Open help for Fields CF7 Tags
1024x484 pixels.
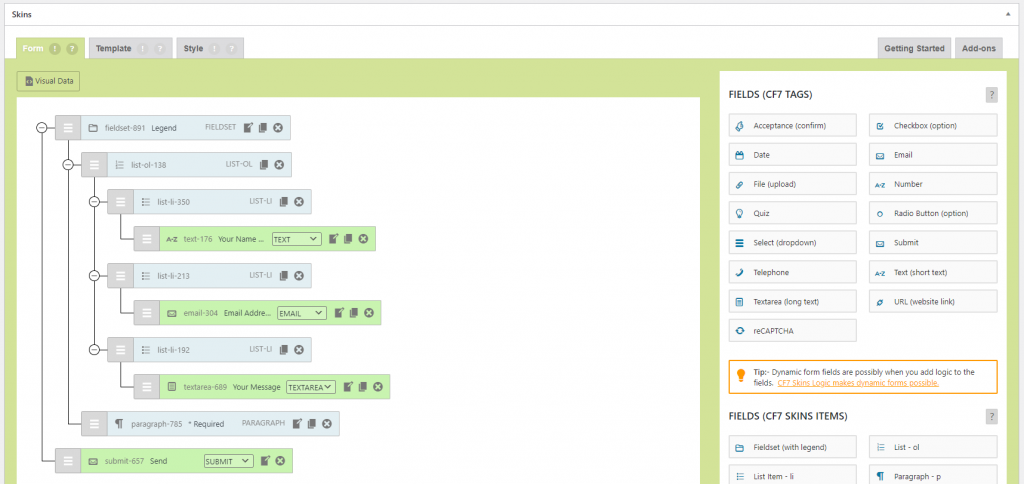click(x=991, y=95)
